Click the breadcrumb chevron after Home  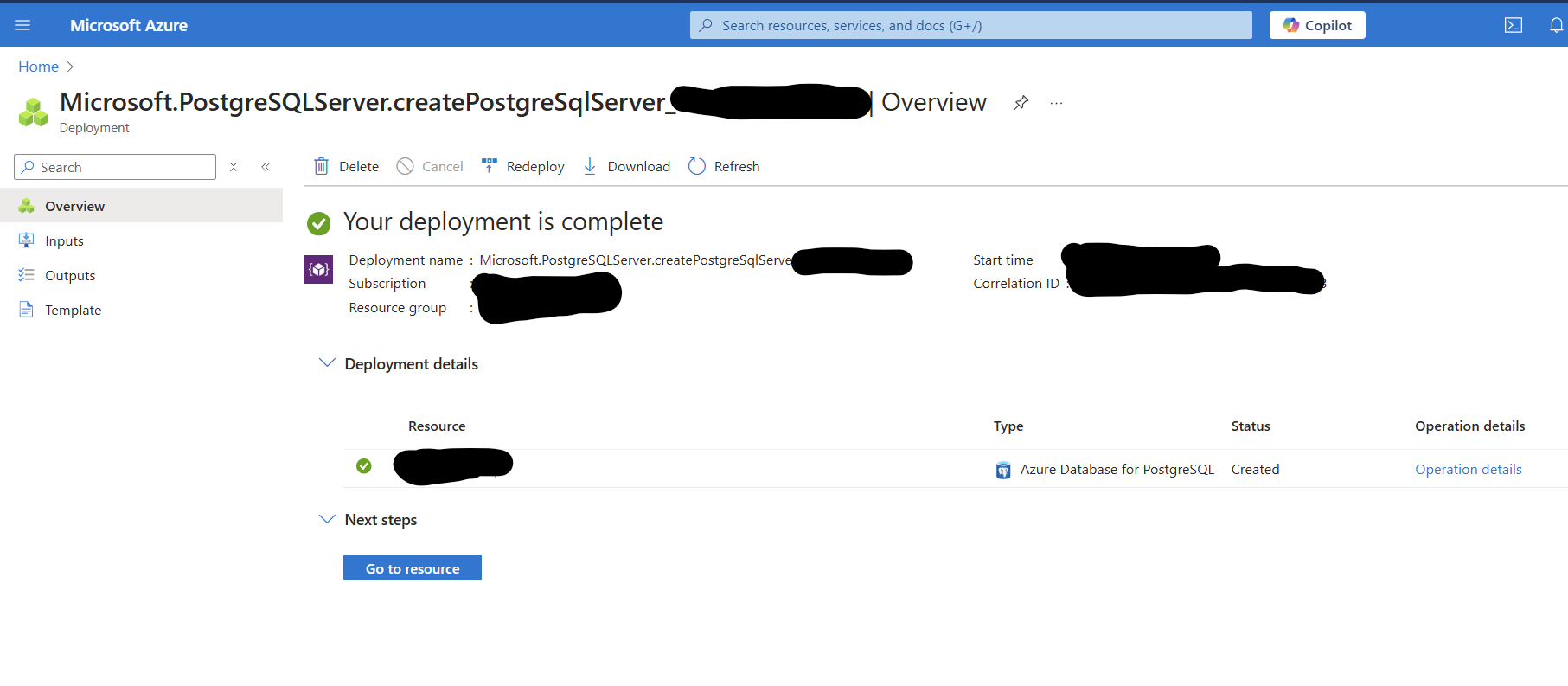pos(70,67)
